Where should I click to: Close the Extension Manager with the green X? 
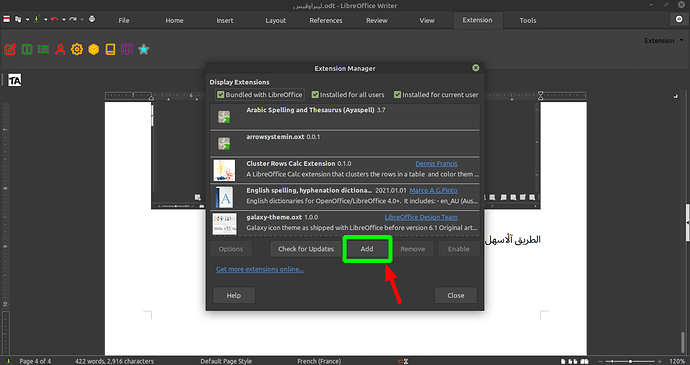coord(476,68)
